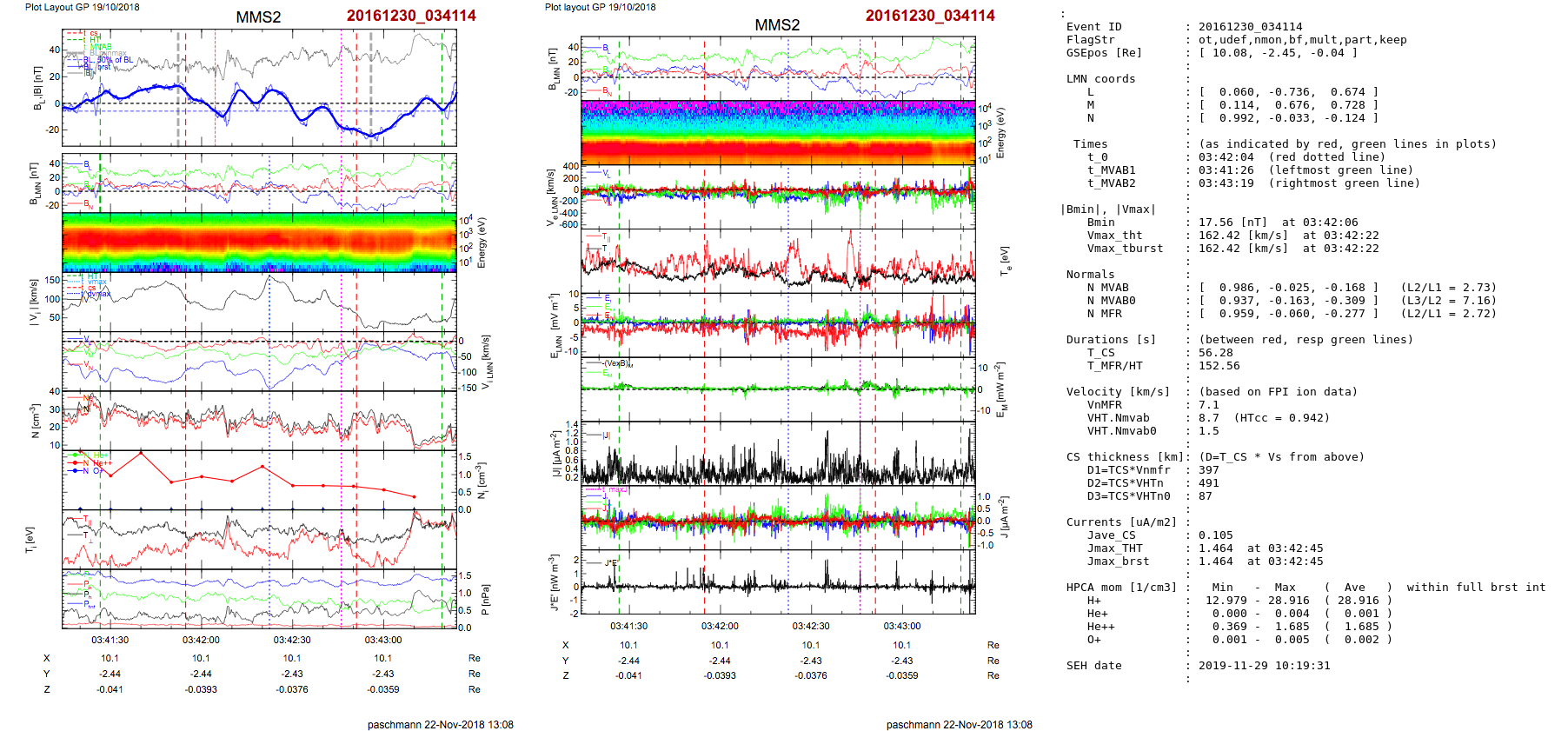Select the HPCA mom [1/cm3] heading
The image size is (1568, 731).
tap(1121, 588)
